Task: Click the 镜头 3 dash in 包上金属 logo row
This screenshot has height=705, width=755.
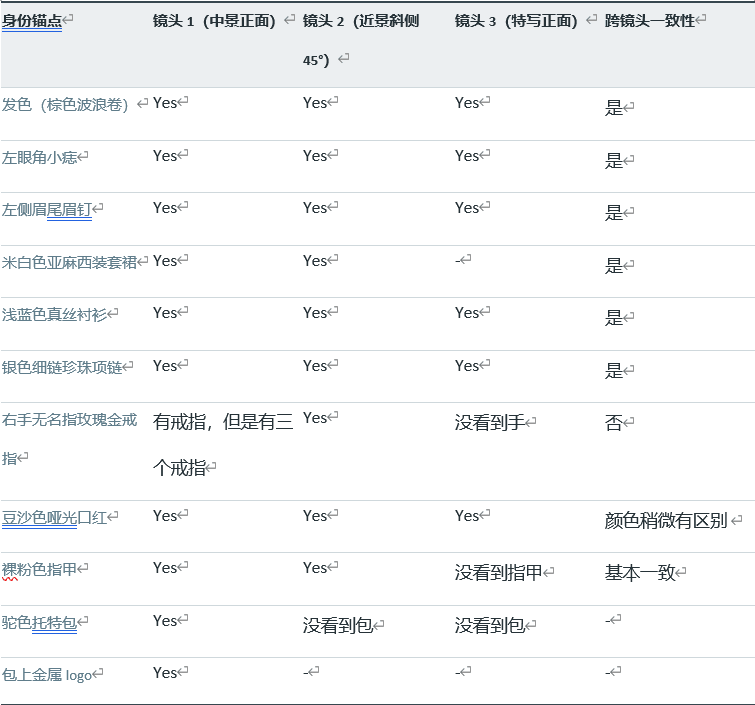Action: (x=457, y=672)
